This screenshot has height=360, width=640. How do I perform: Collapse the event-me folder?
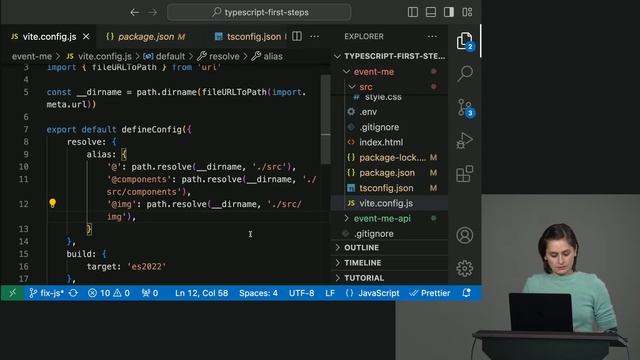pyautogui.click(x=390, y=72)
